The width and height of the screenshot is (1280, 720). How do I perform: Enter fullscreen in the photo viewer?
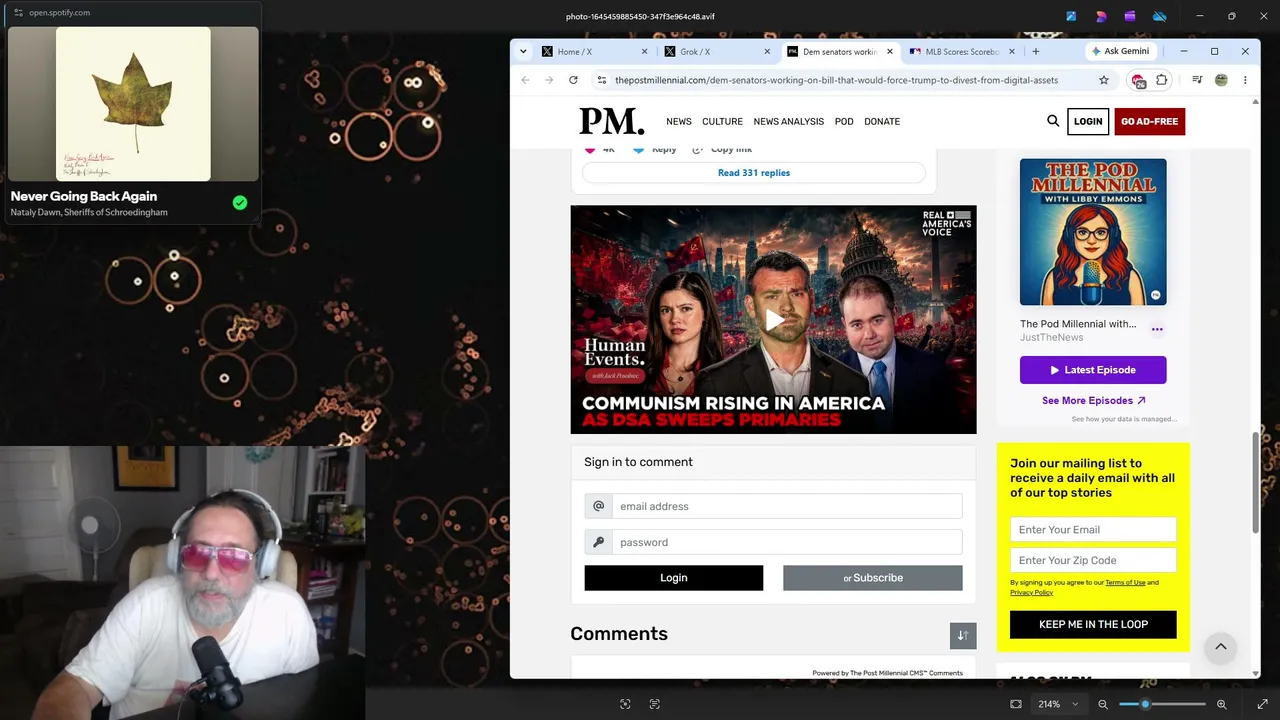[1262, 704]
